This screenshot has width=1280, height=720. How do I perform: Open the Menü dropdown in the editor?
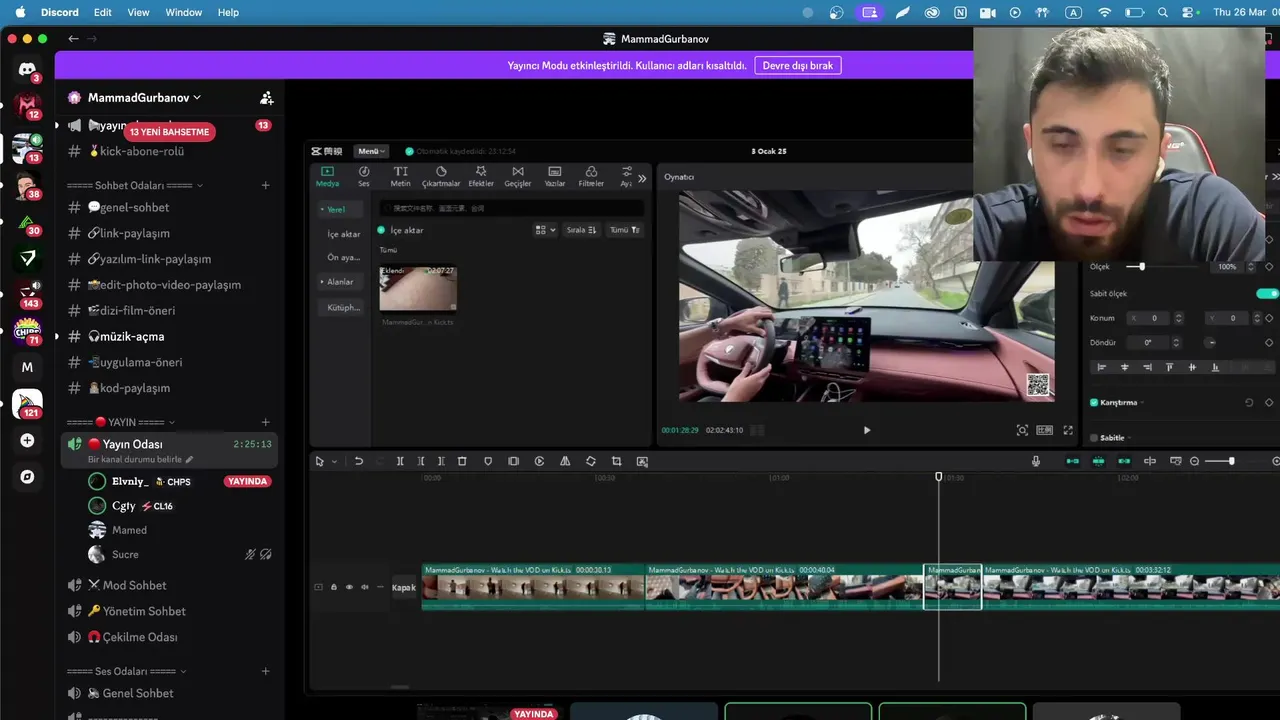[x=371, y=151]
